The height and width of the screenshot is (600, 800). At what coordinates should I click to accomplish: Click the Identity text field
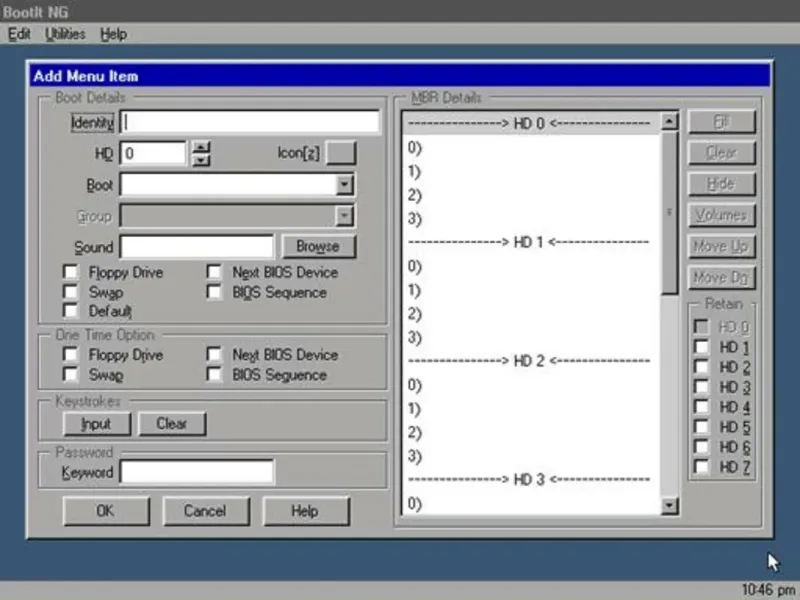(x=250, y=122)
